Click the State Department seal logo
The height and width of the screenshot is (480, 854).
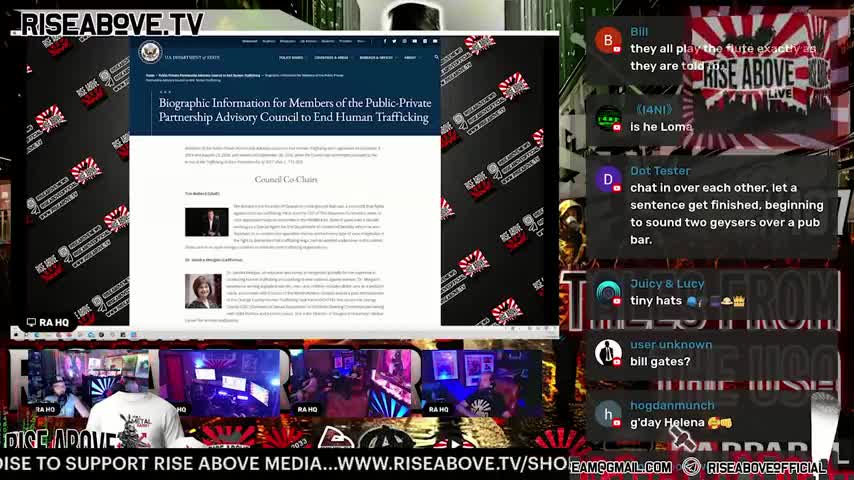[x=150, y=52]
